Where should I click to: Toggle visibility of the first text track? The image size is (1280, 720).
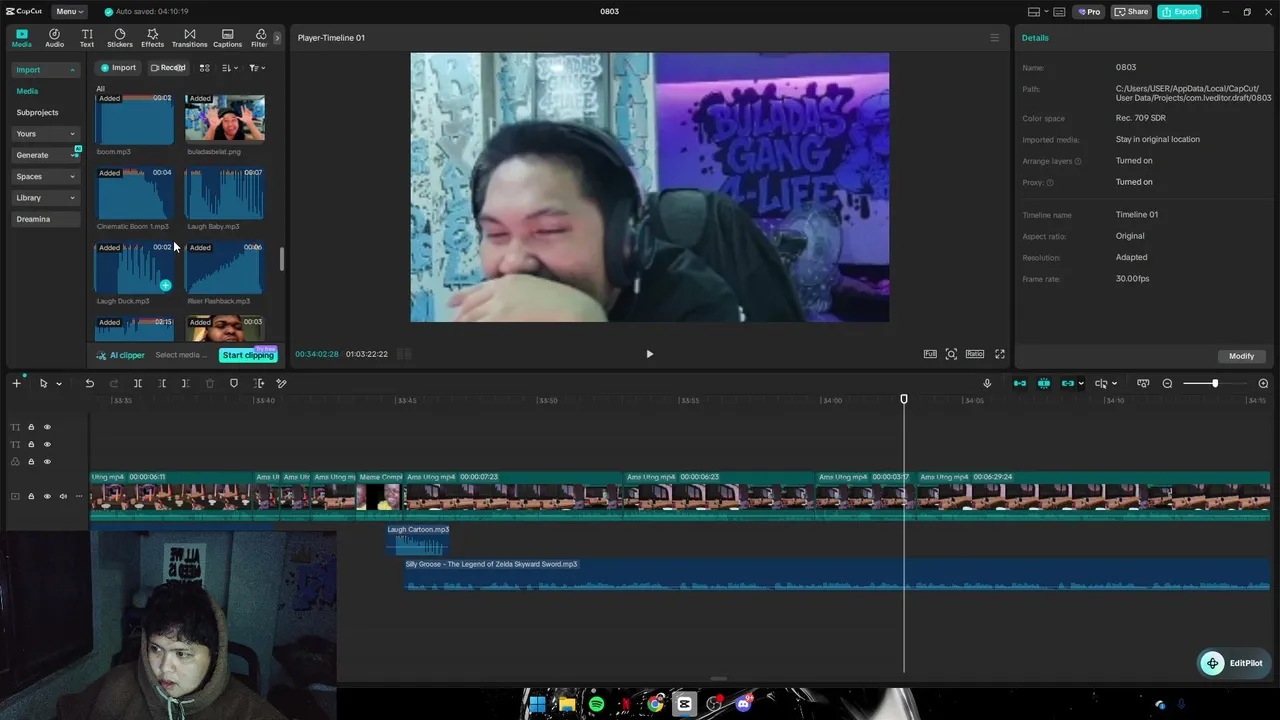click(47, 427)
